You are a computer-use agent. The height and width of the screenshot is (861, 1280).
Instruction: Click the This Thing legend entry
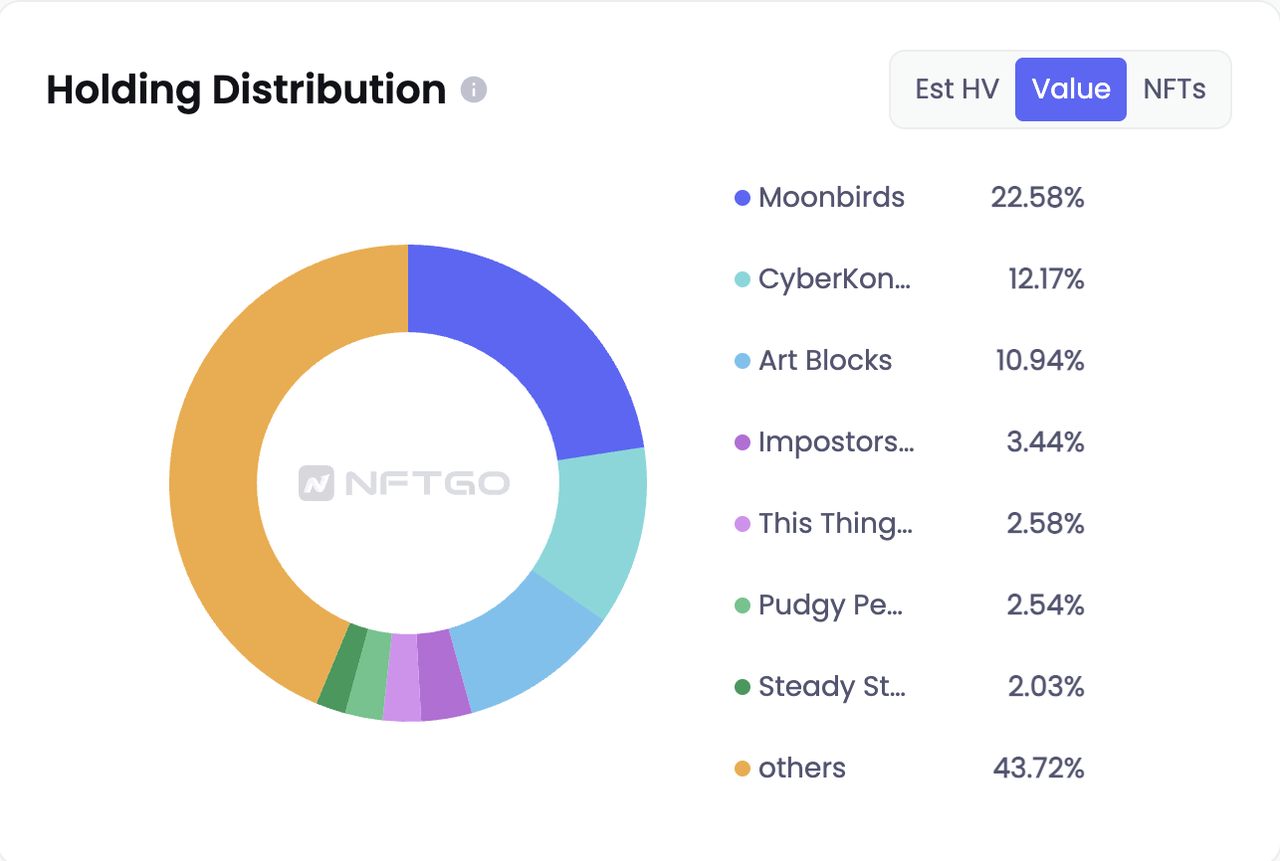pyautogui.click(x=834, y=523)
